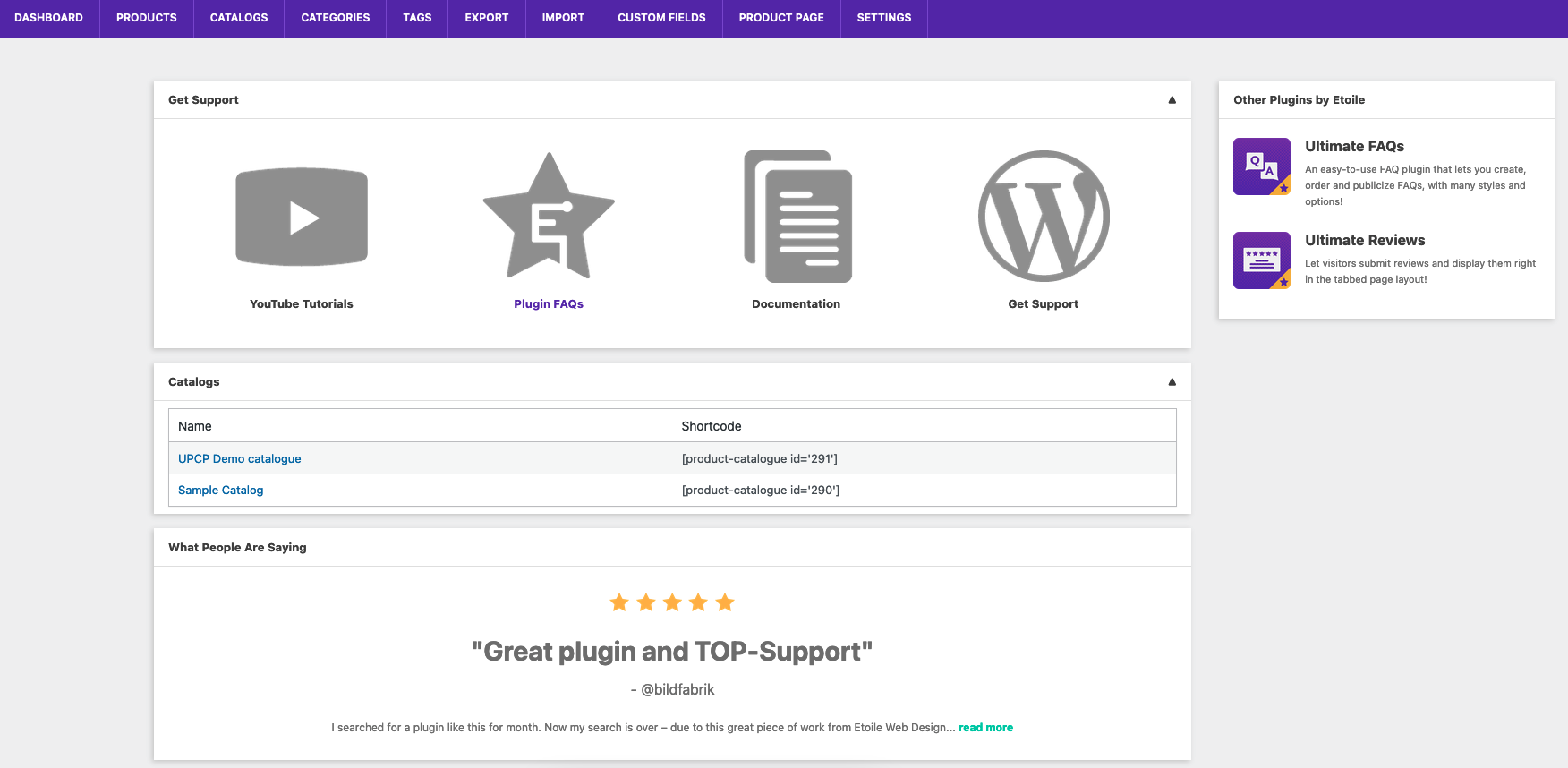The width and height of the screenshot is (1568, 768).
Task: Open the Ultimate Reviews plugin icon
Action: tap(1262, 260)
